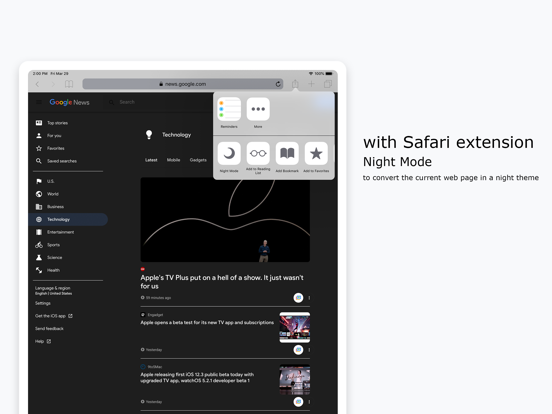The image size is (552, 414).
Task: Switch to Gadgets tab
Action: pos(198,160)
